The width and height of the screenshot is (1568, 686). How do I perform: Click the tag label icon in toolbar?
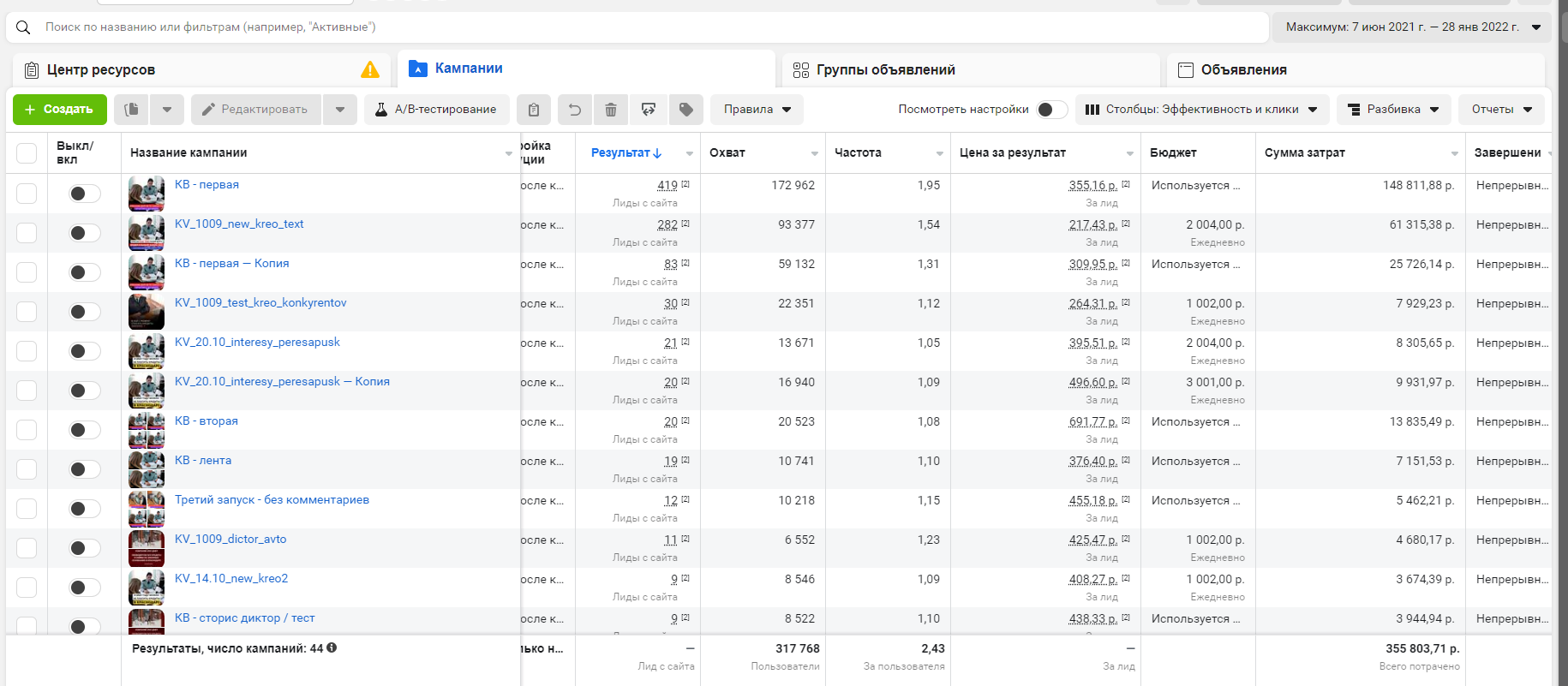click(x=685, y=110)
